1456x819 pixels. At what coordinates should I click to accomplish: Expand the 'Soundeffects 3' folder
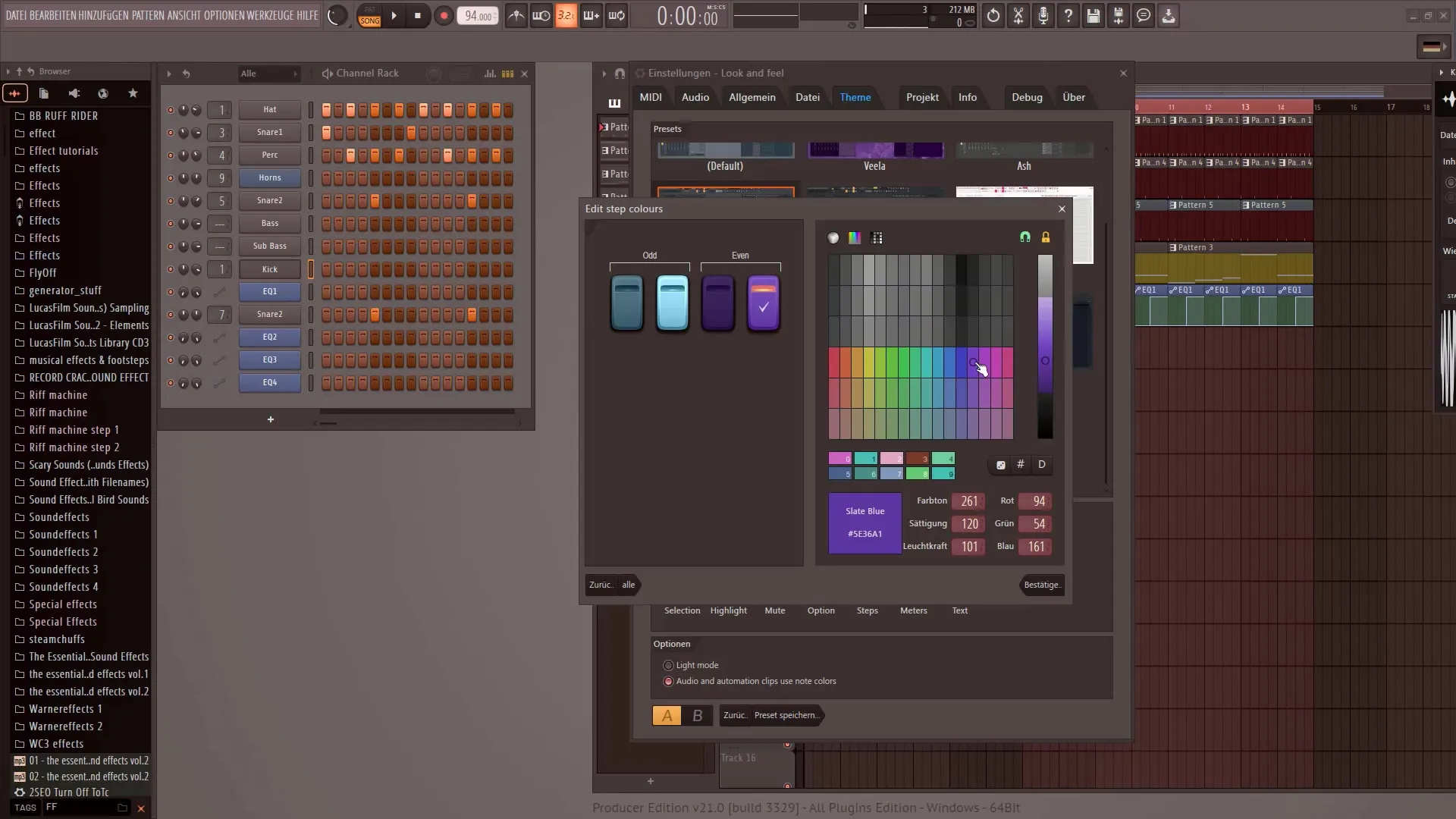pos(63,570)
